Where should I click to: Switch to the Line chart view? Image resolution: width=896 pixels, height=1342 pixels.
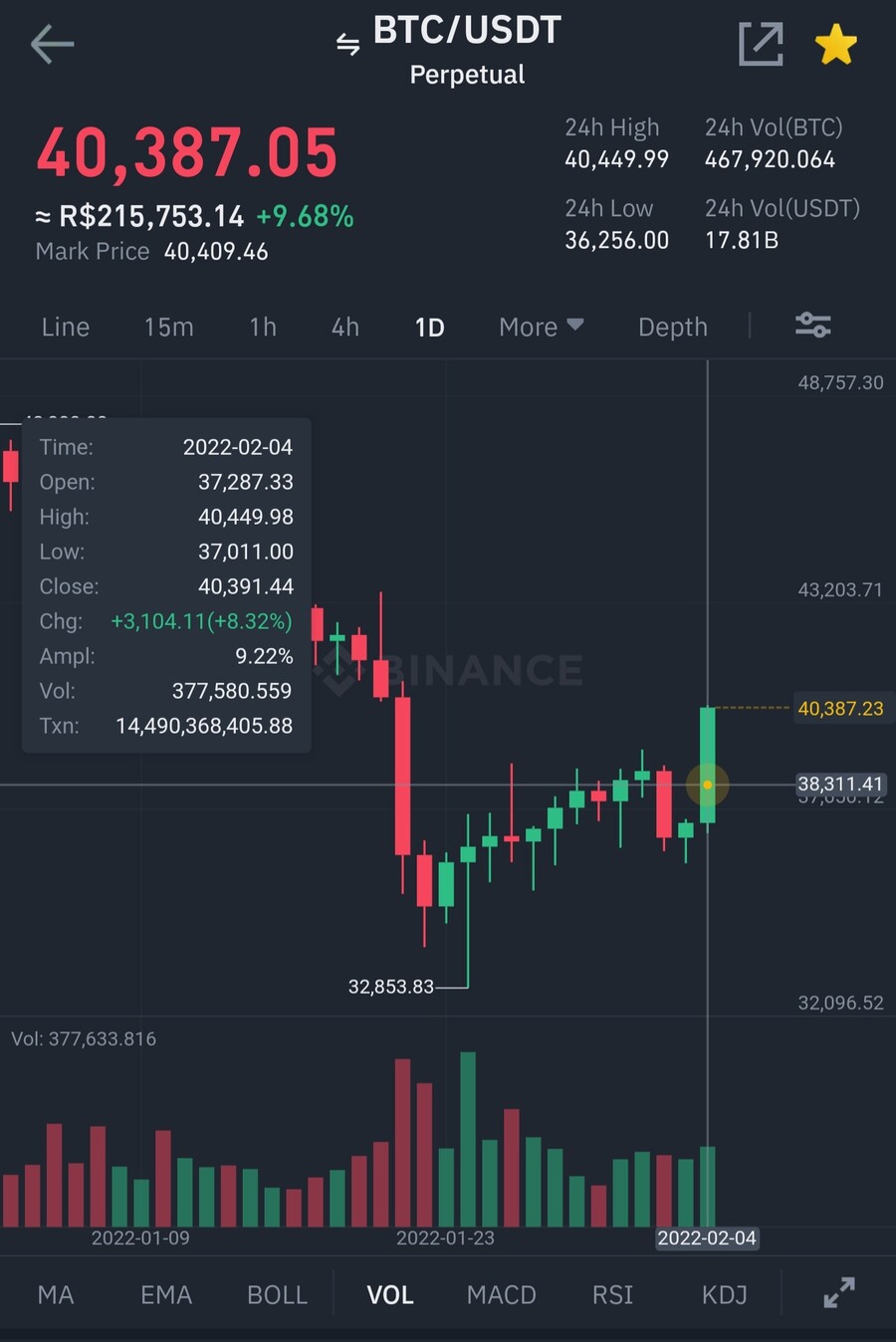point(66,327)
